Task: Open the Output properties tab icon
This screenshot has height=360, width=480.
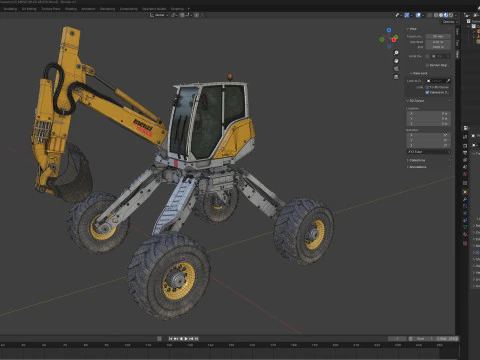Action: pos(465,153)
